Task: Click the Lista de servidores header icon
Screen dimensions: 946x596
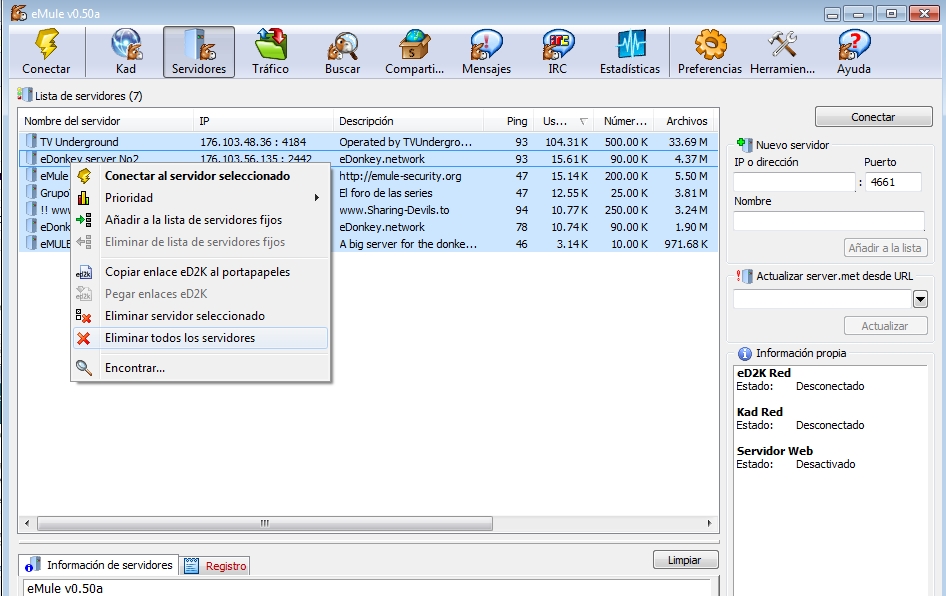Action: coord(24,95)
